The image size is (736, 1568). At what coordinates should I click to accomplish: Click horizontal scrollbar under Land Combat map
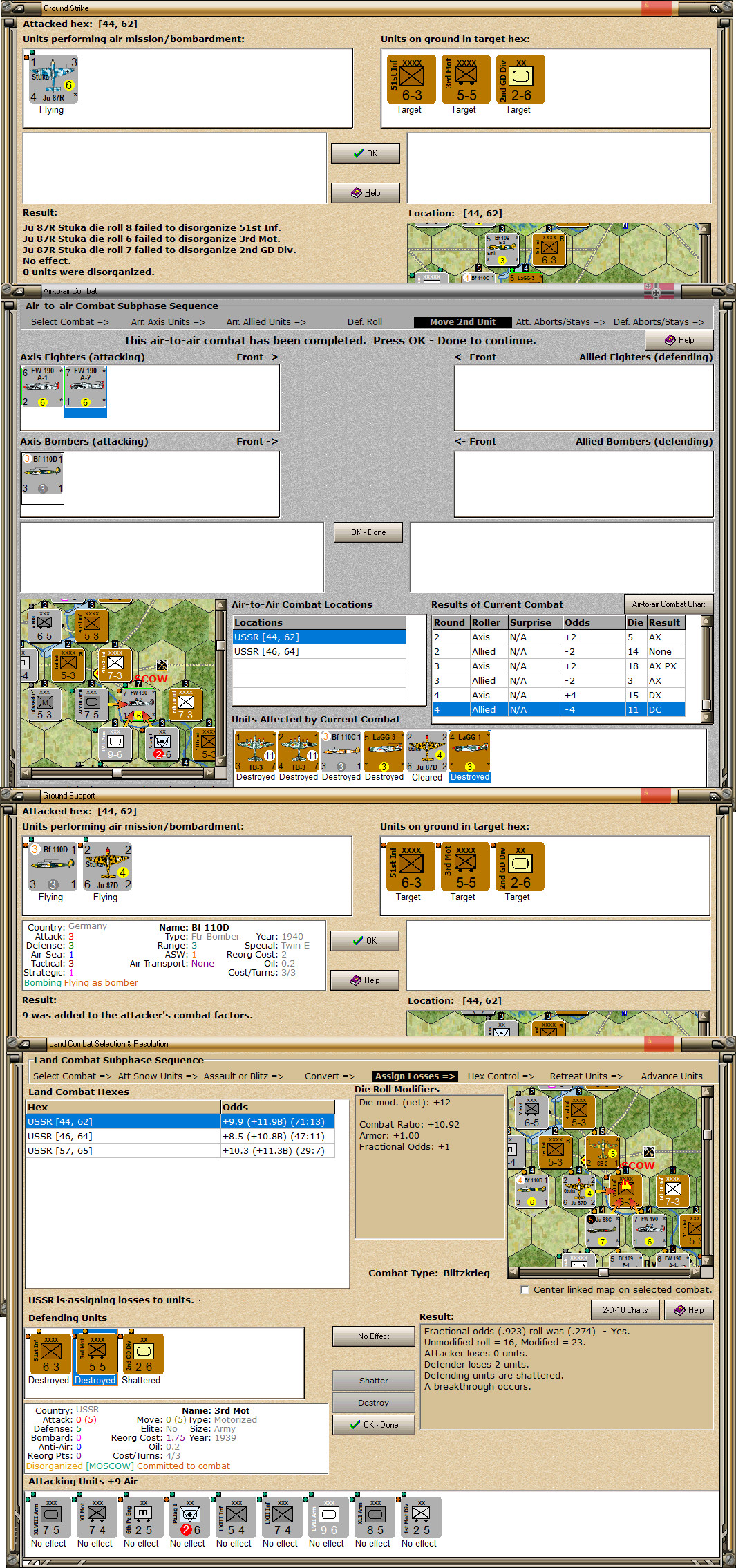point(605,1272)
